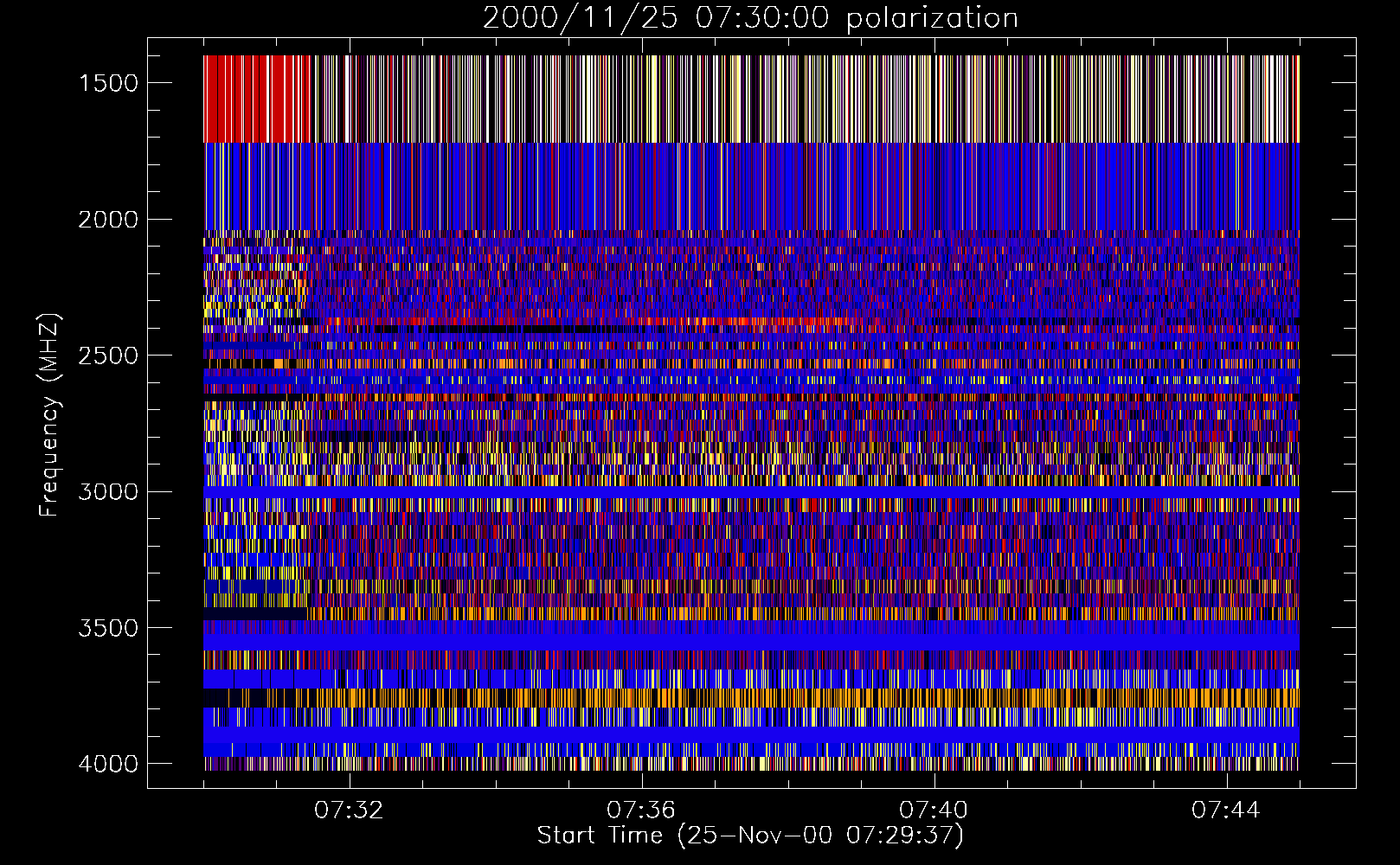1400x865 pixels.
Task: Click the 3500 frequency tick label
Action: 108,628
